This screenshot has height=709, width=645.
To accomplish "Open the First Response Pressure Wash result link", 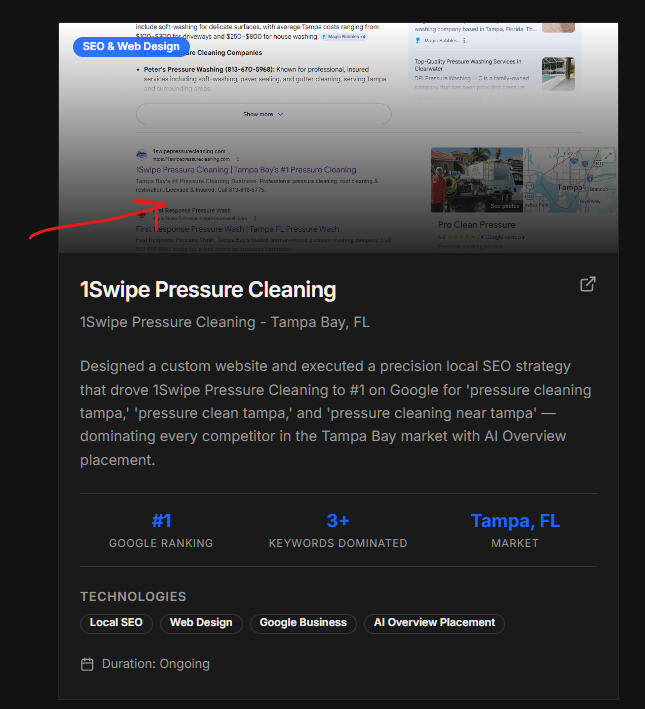I will 237,229.
